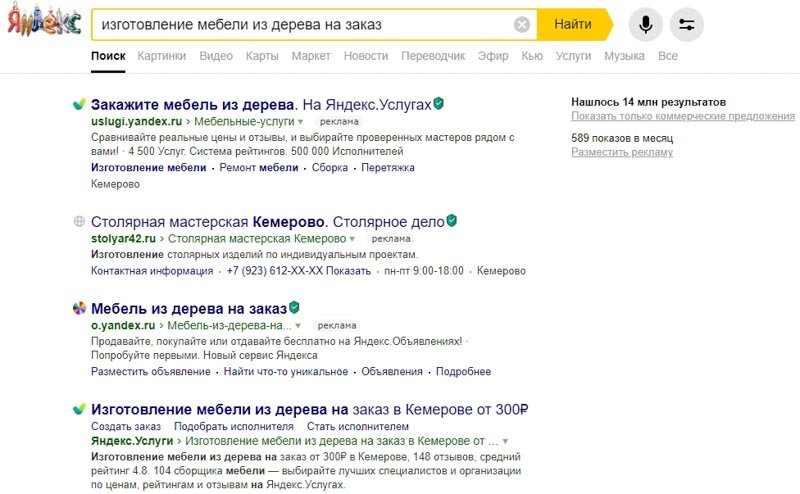The height and width of the screenshot is (494, 800).
Task: Open the Яндекс.Услуги breadcrumb link
Action: [x=132, y=440]
